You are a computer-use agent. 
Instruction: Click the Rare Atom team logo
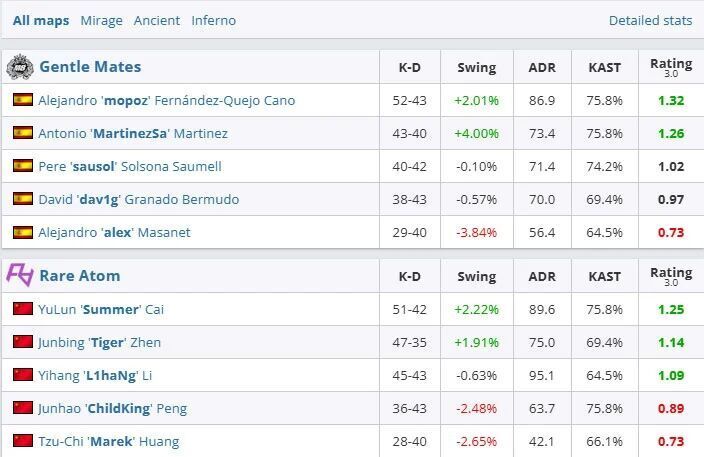pos(20,276)
